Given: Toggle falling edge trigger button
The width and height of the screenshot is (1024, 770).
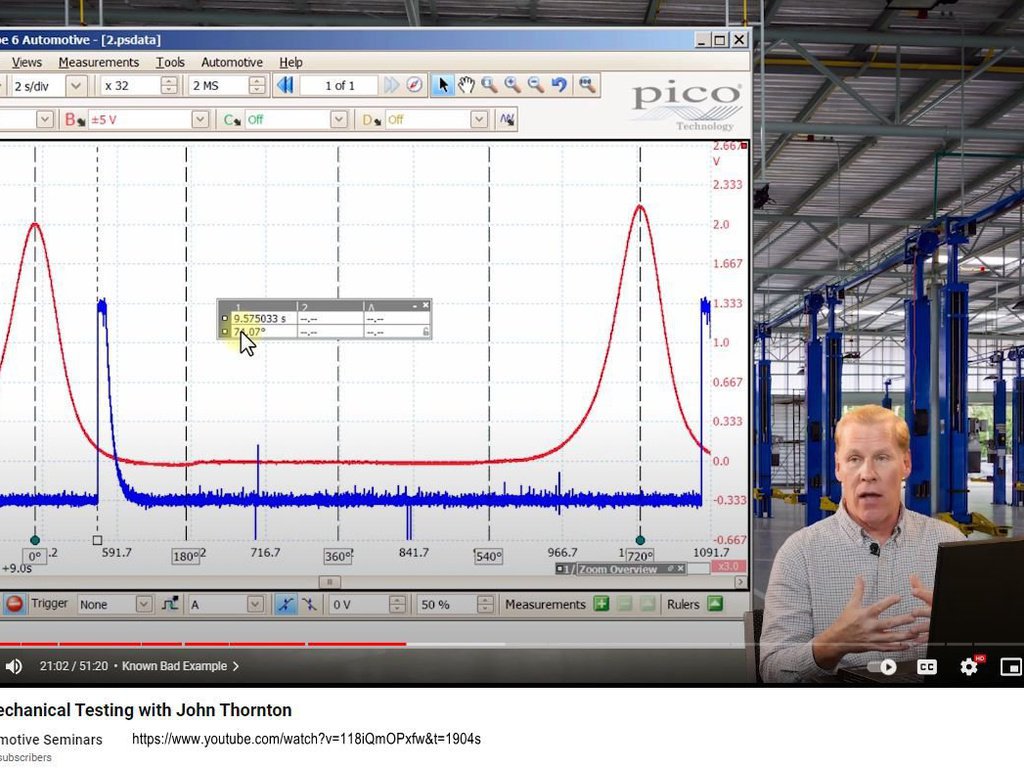Looking at the screenshot, I should point(309,604).
